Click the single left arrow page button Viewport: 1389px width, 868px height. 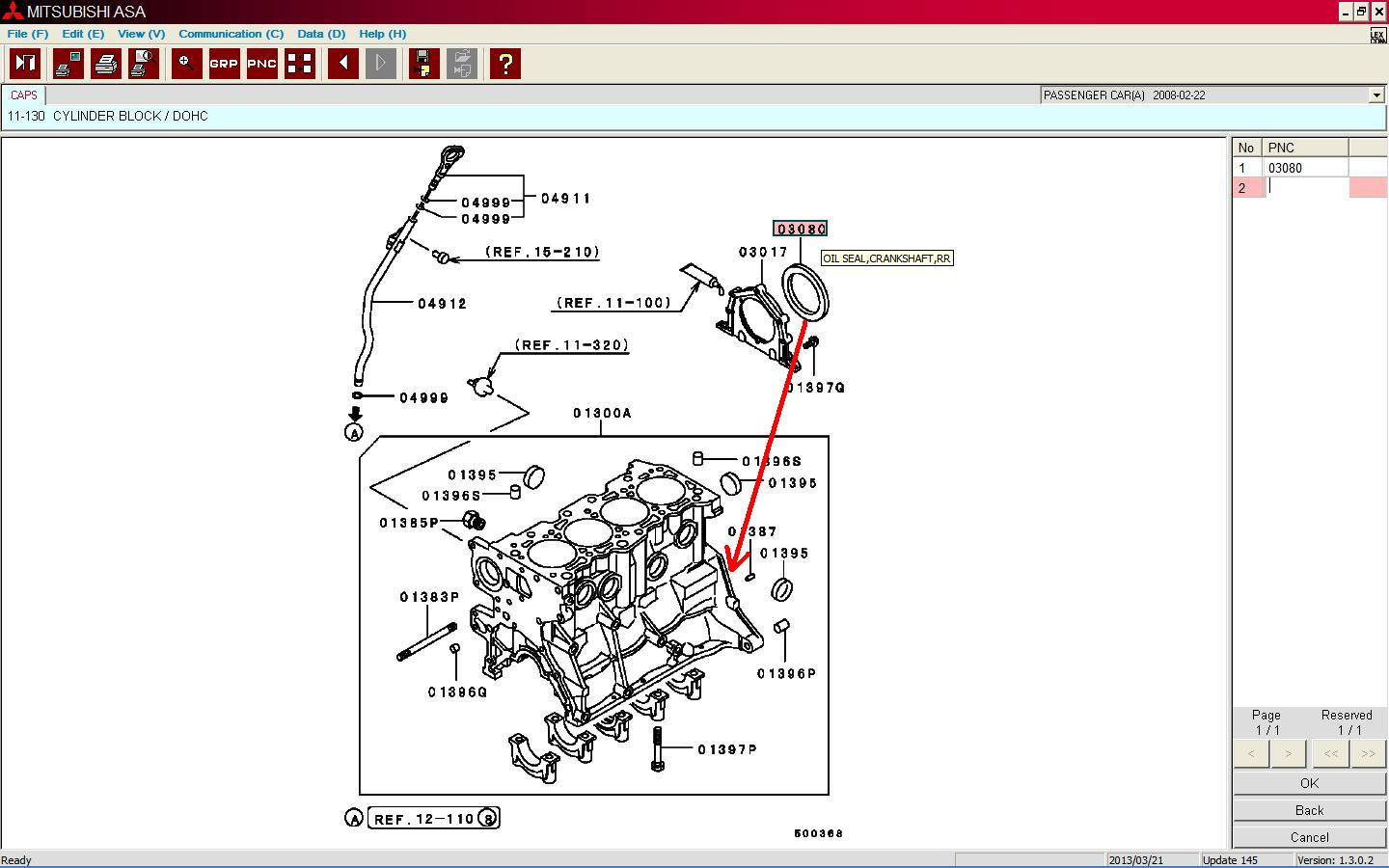coord(1251,754)
